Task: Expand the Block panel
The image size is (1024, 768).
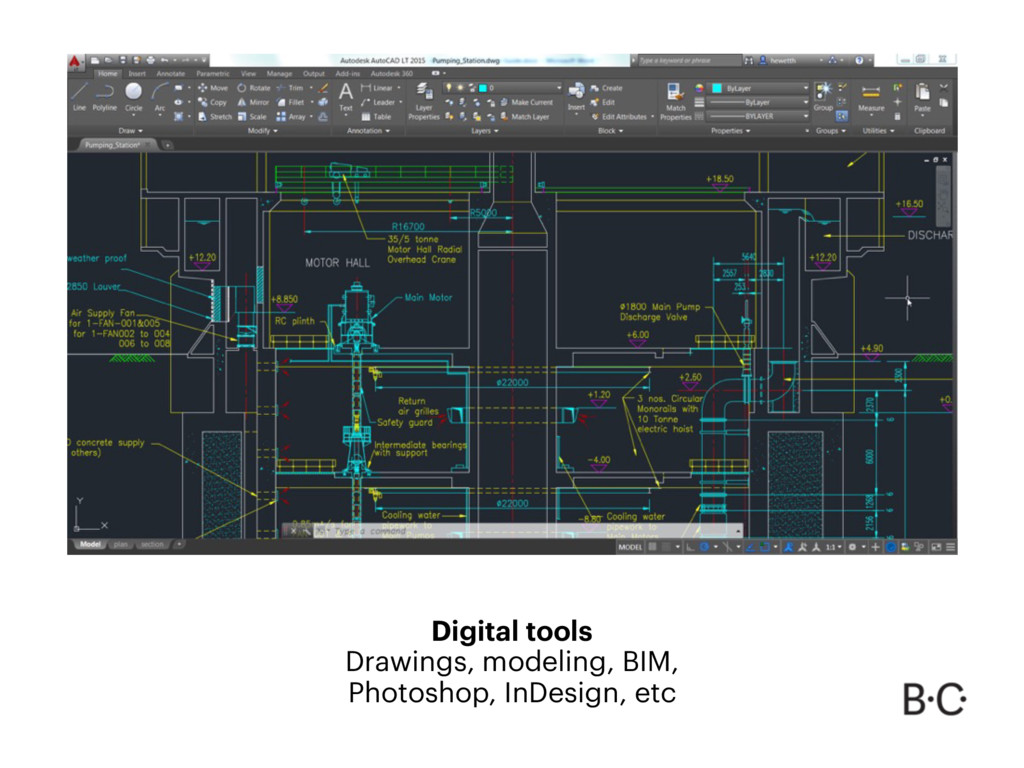Action: [611, 131]
